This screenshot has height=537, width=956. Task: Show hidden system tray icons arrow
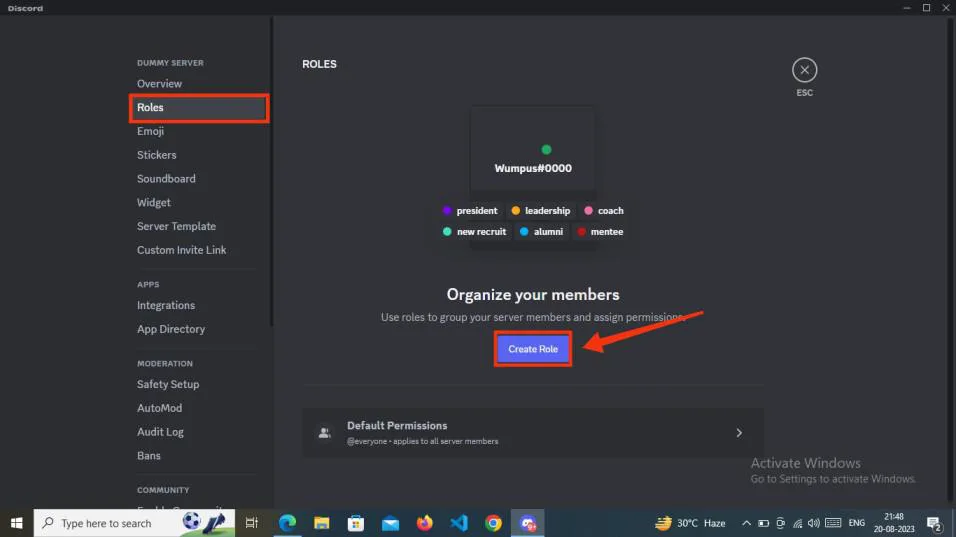[746, 523]
